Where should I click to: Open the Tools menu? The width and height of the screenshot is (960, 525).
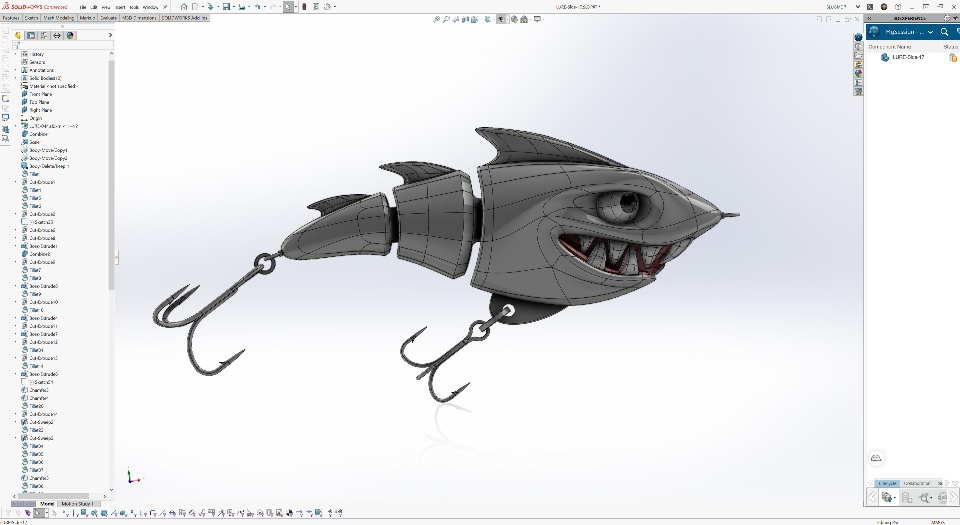click(x=132, y=6)
